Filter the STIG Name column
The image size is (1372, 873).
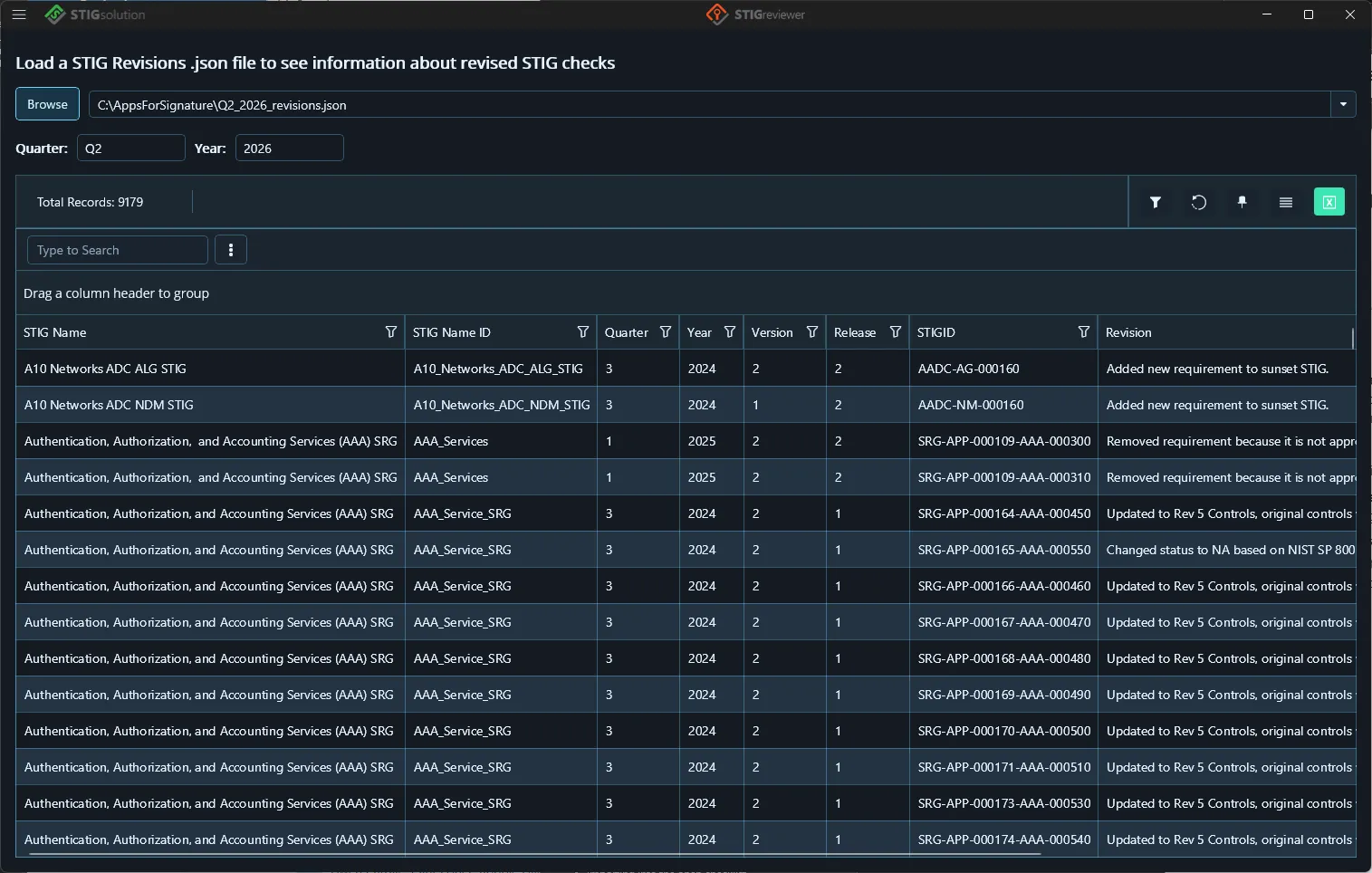391,332
